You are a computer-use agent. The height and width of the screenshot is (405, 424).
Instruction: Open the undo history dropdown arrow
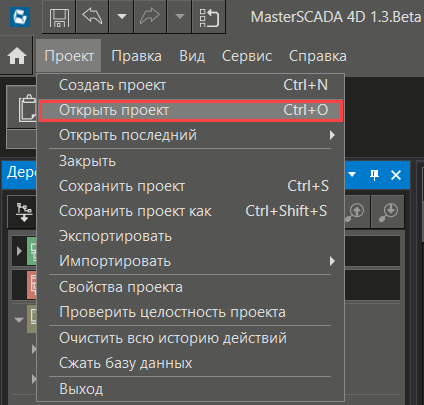[122, 16]
